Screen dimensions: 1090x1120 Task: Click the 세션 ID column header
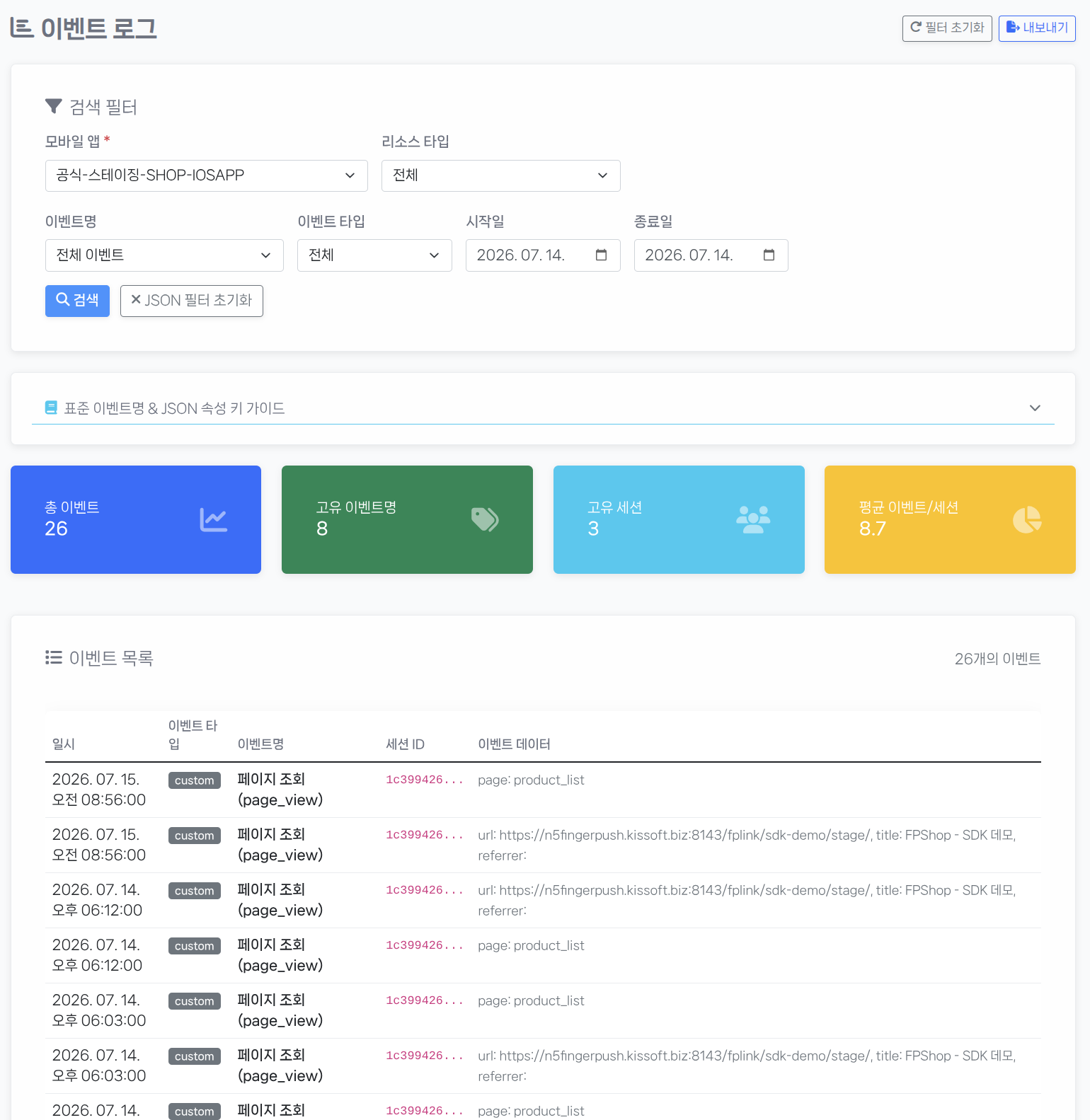(406, 744)
